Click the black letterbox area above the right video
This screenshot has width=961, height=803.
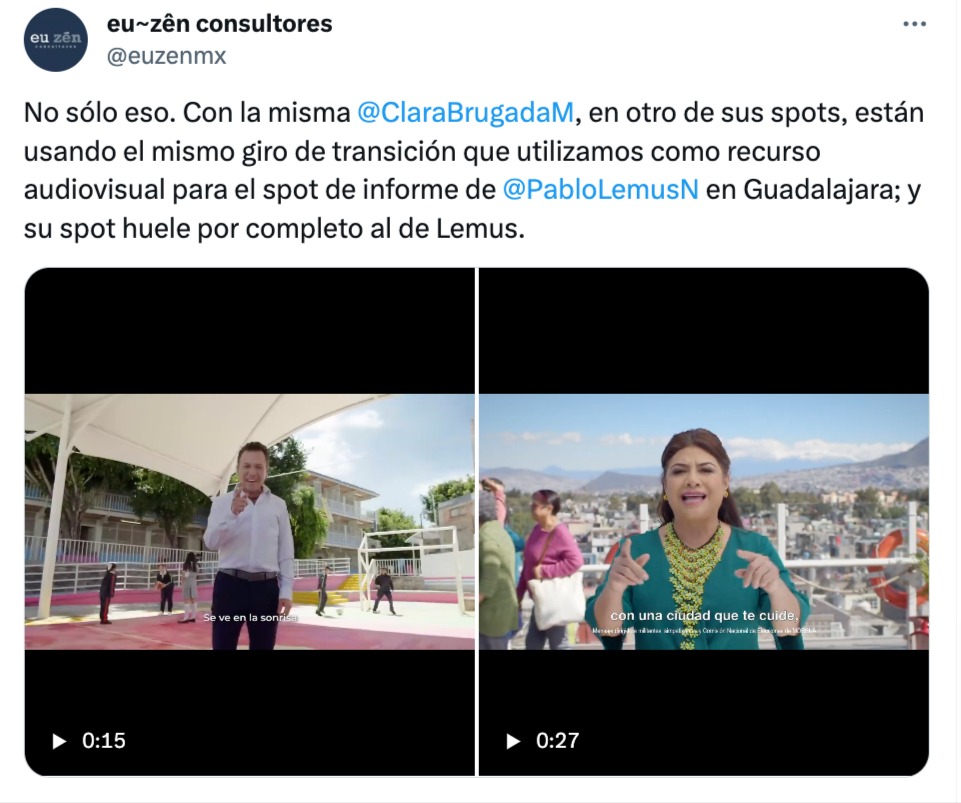click(x=704, y=331)
